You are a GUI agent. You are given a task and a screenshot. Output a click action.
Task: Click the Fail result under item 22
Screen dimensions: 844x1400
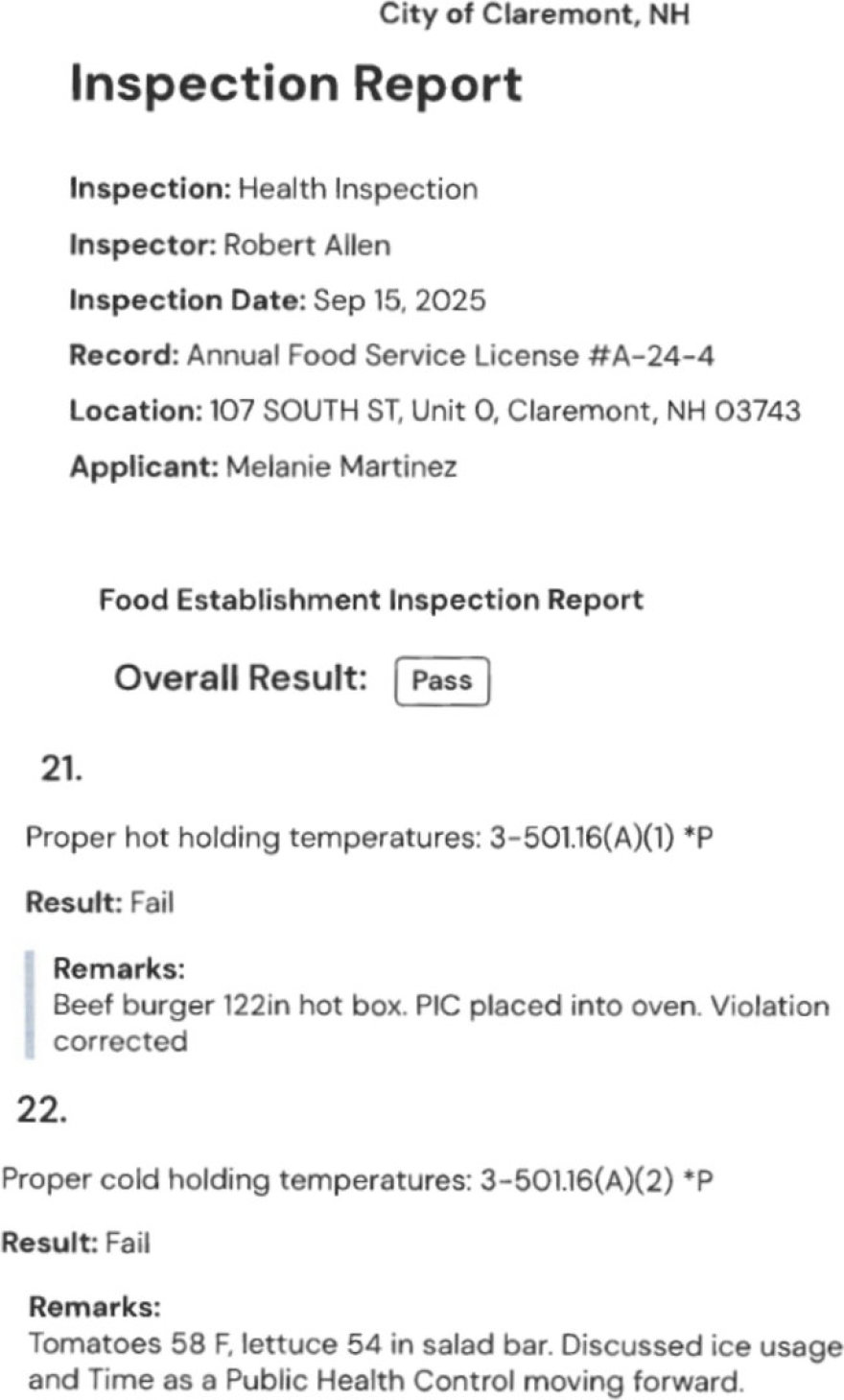128,1244
